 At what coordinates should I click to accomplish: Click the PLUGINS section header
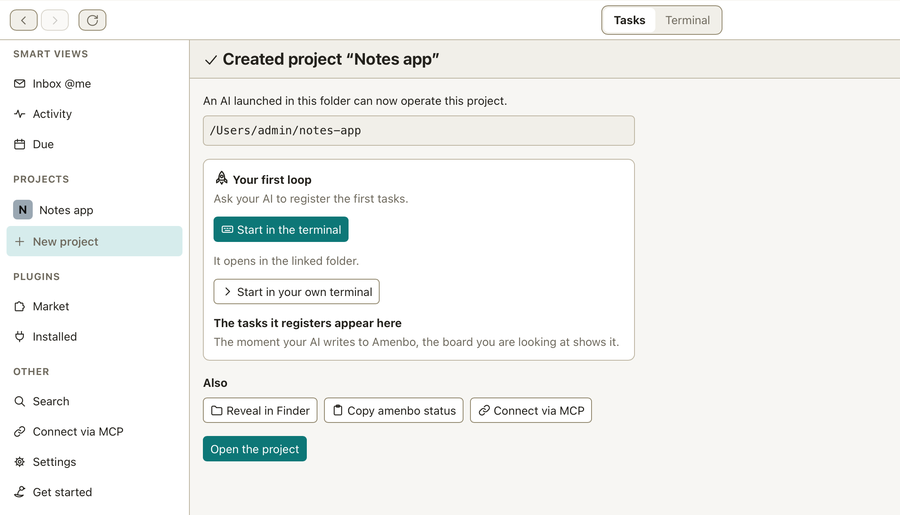click(36, 277)
